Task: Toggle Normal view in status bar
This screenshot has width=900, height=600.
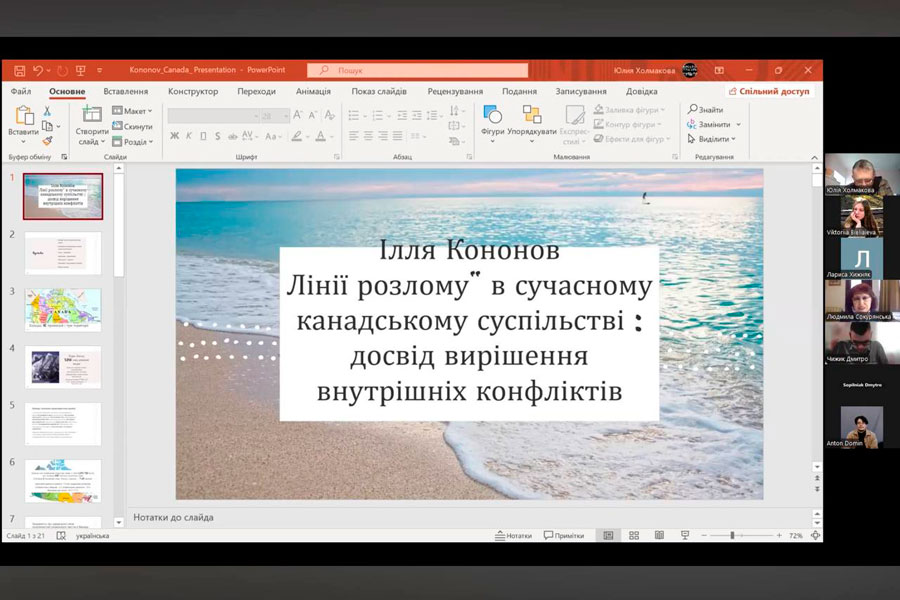Action: [608, 536]
